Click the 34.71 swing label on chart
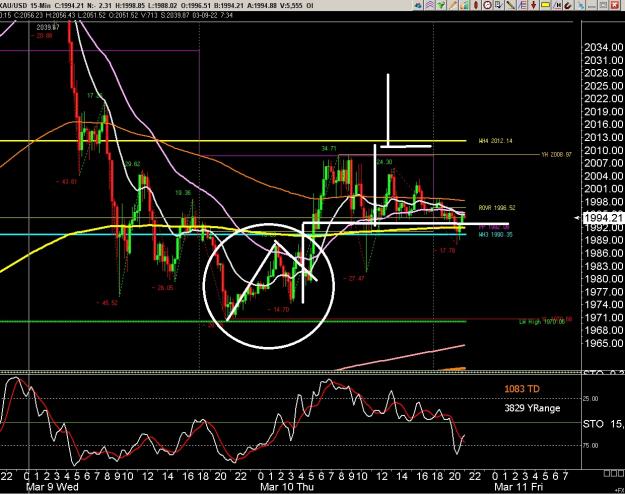Viewport: 625px width, 494px height. (x=329, y=149)
